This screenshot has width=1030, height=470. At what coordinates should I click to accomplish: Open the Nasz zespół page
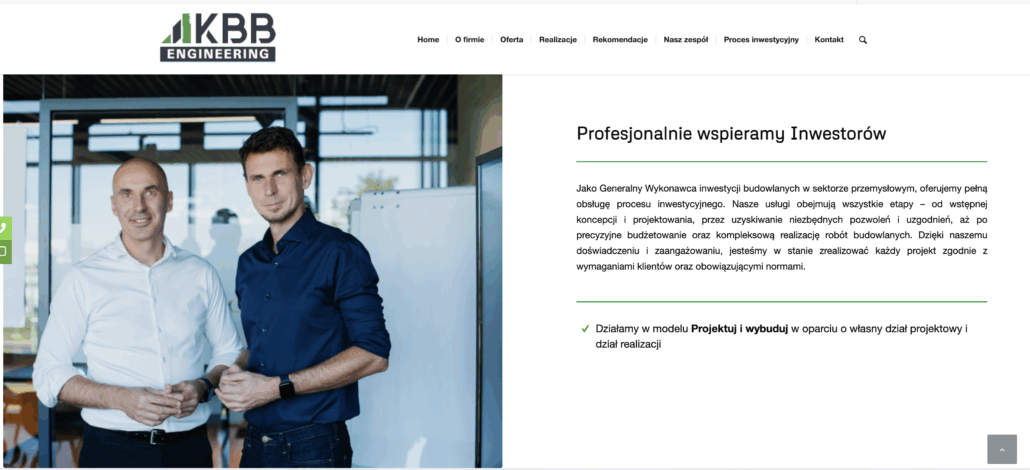point(685,40)
